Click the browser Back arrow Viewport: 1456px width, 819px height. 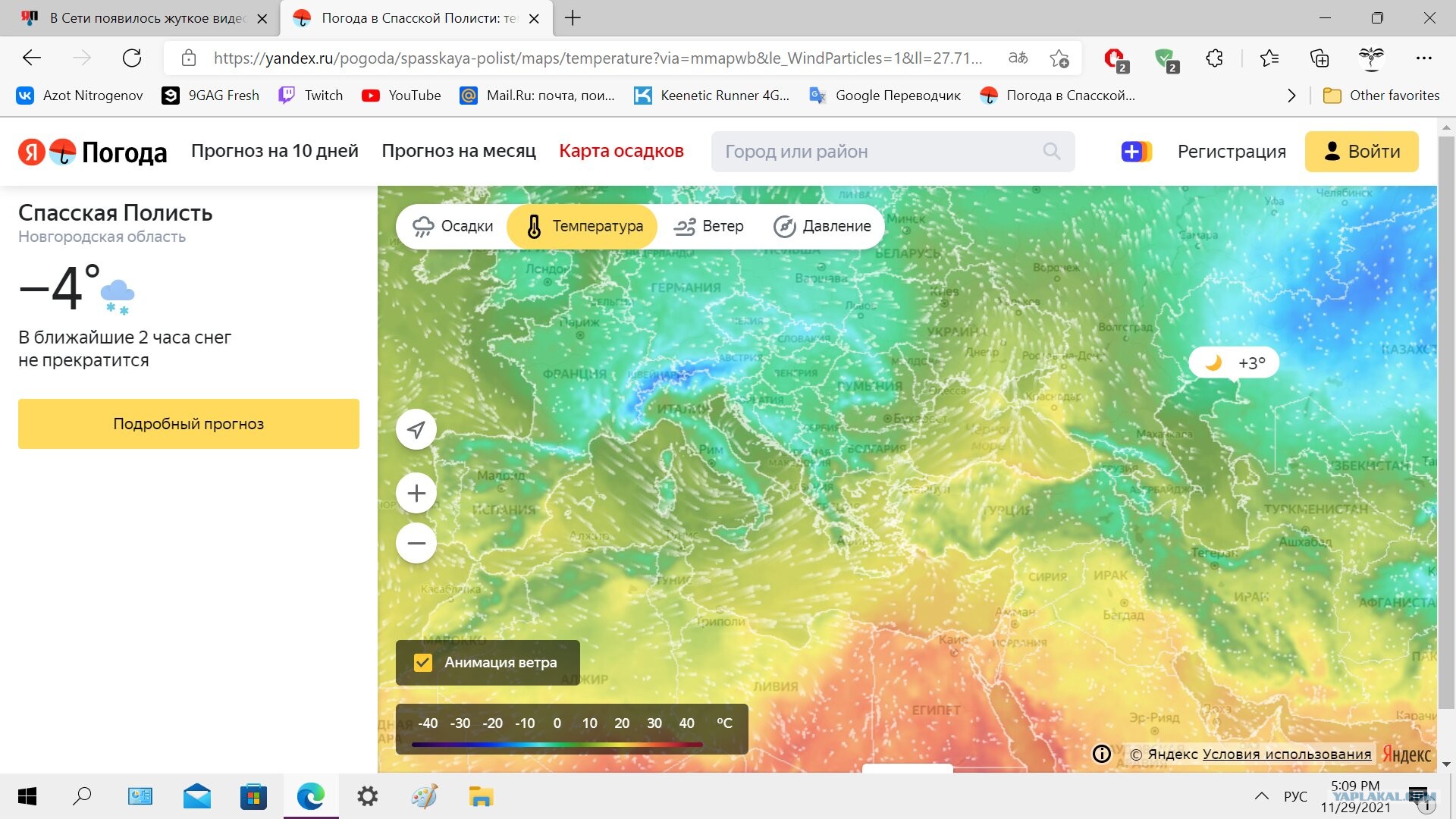pyautogui.click(x=32, y=58)
